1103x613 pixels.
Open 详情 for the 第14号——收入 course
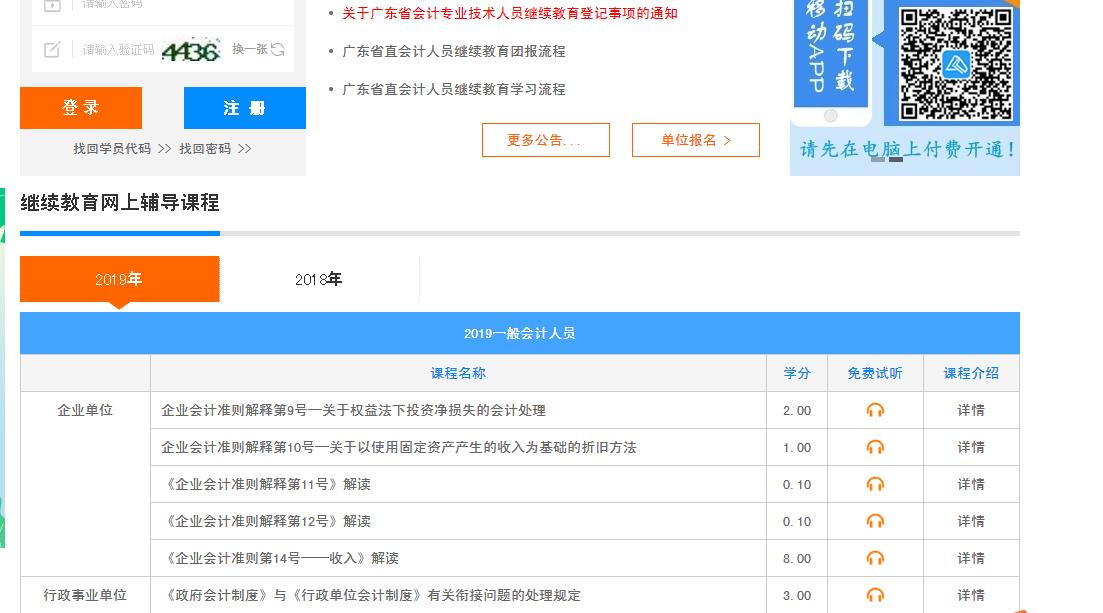pyautogui.click(x=970, y=558)
